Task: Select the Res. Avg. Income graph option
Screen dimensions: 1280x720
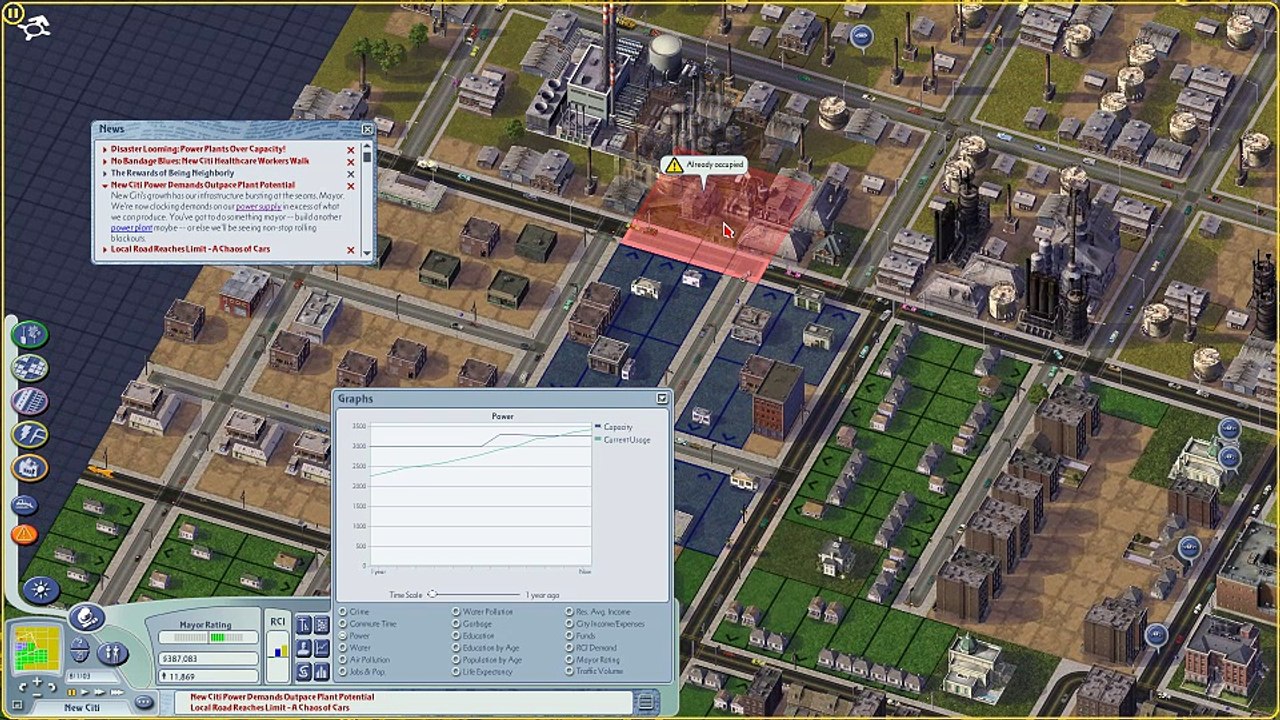Action: pos(598,612)
